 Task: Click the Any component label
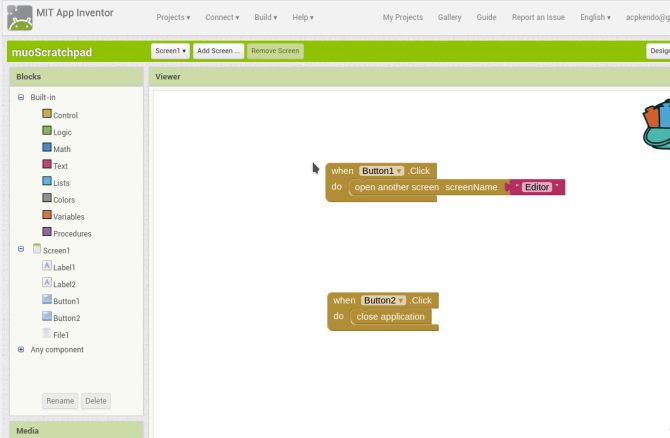pos(57,350)
